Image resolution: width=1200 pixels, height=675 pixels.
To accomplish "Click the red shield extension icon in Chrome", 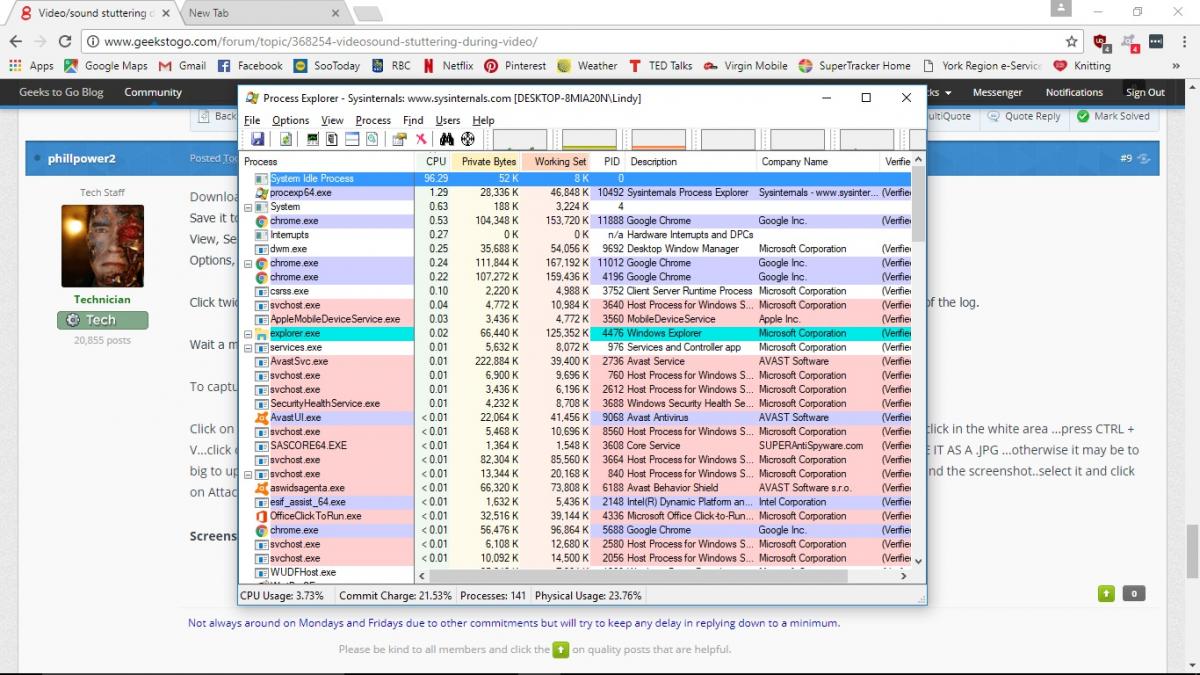I will coord(1101,42).
